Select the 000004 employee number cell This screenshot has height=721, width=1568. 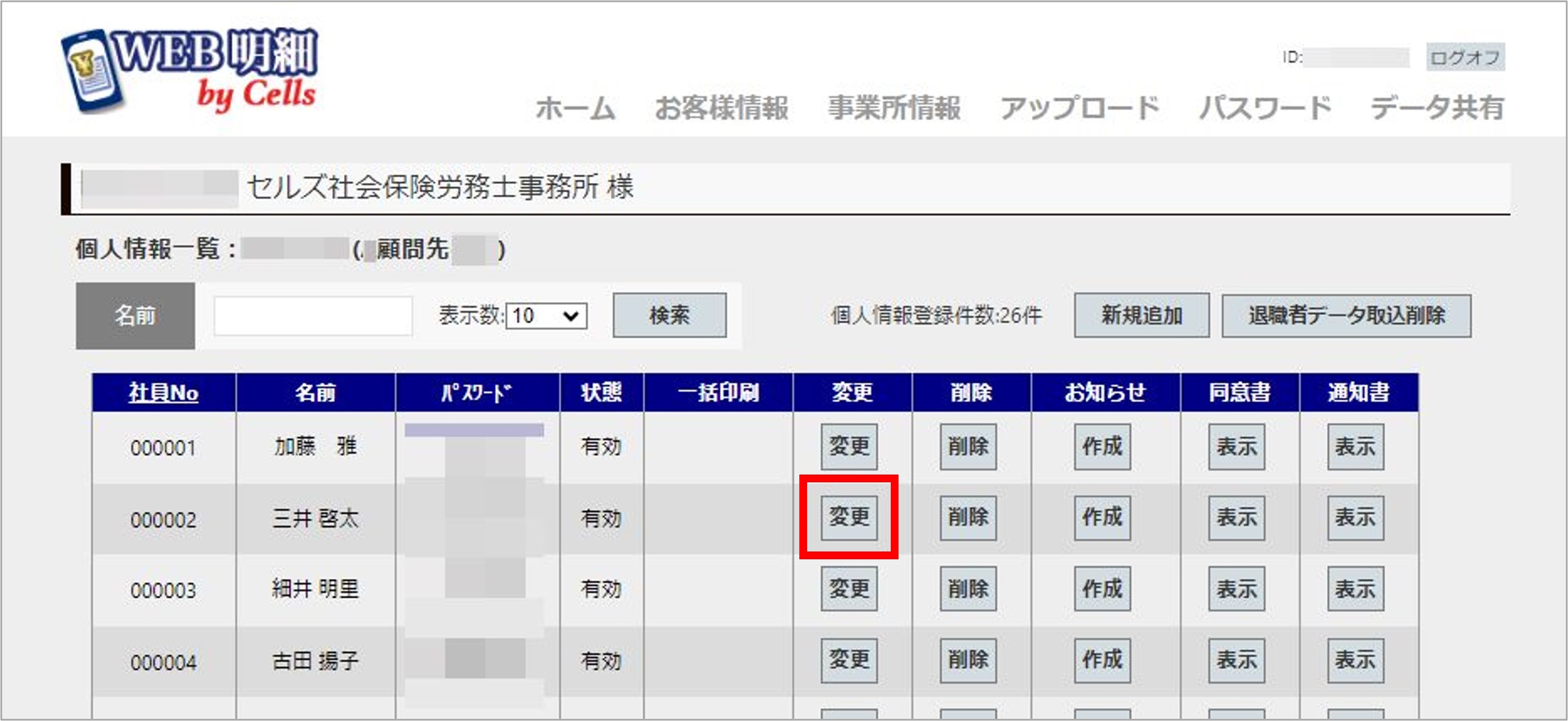pyautogui.click(x=163, y=661)
